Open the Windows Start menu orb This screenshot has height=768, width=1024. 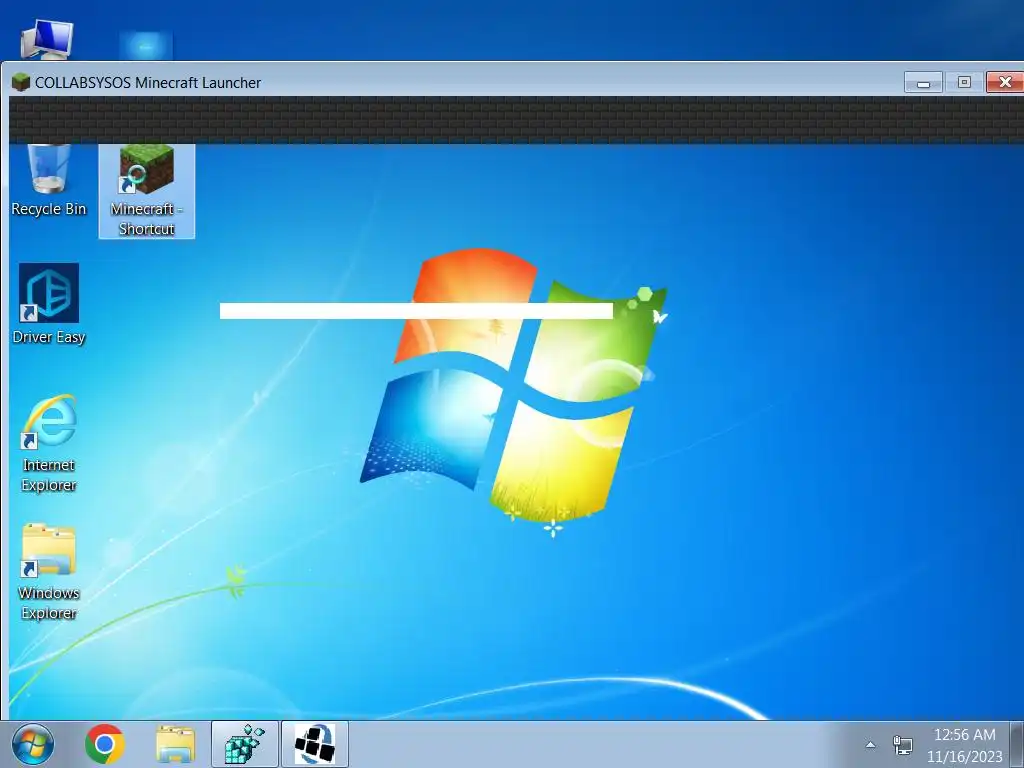(33, 744)
